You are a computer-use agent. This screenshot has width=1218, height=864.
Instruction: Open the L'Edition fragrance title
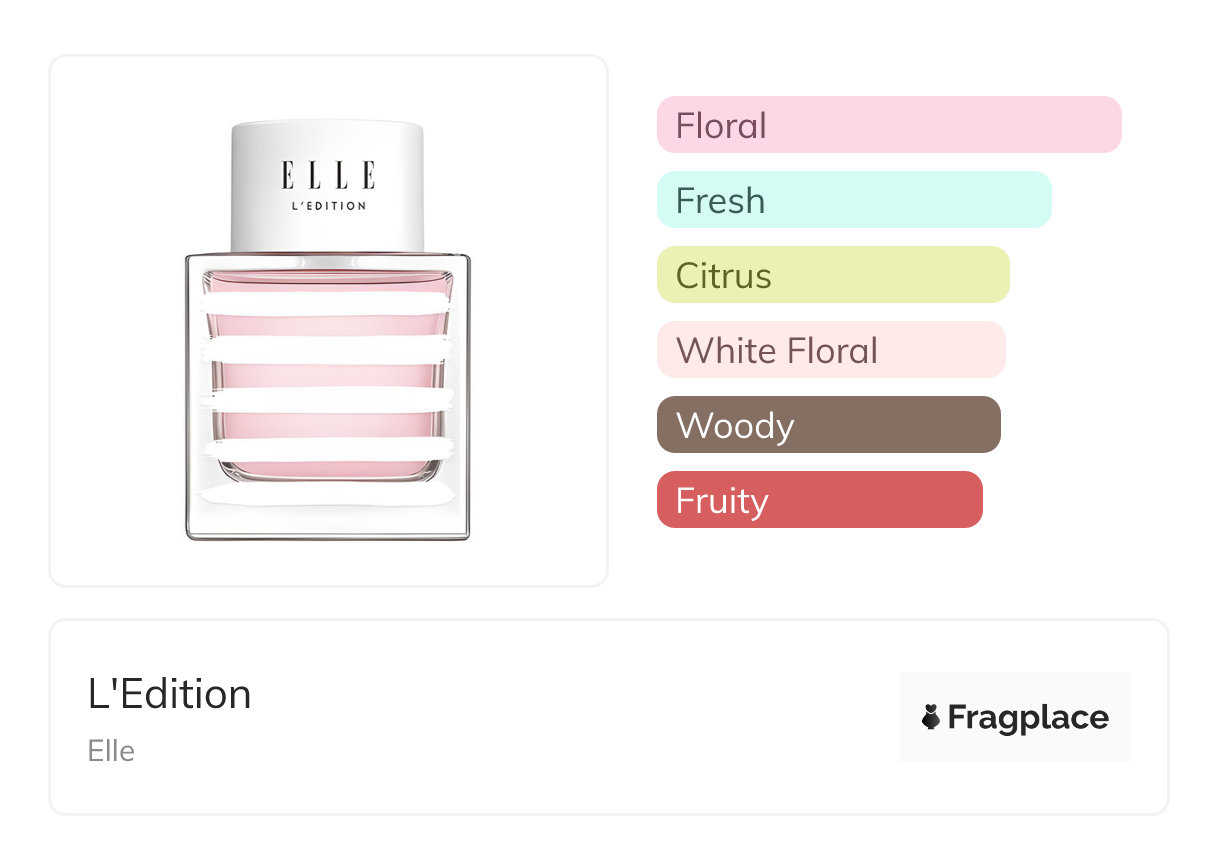point(170,694)
